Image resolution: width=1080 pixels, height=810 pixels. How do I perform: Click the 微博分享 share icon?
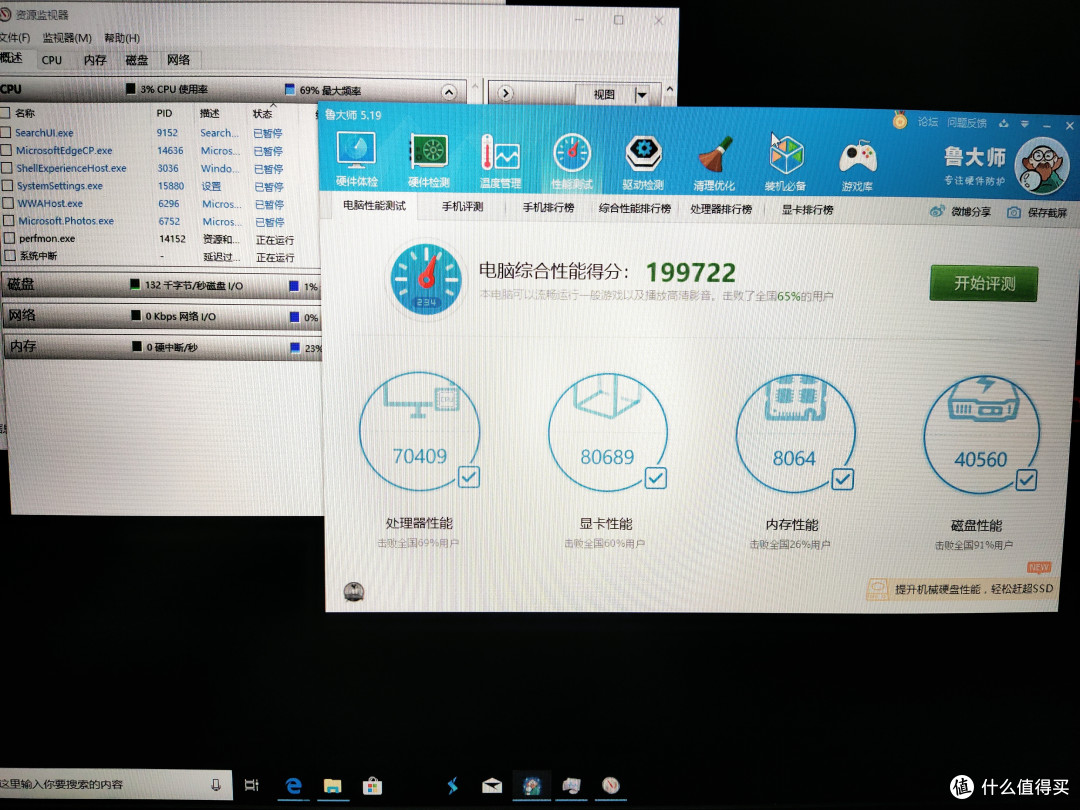pos(937,211)
